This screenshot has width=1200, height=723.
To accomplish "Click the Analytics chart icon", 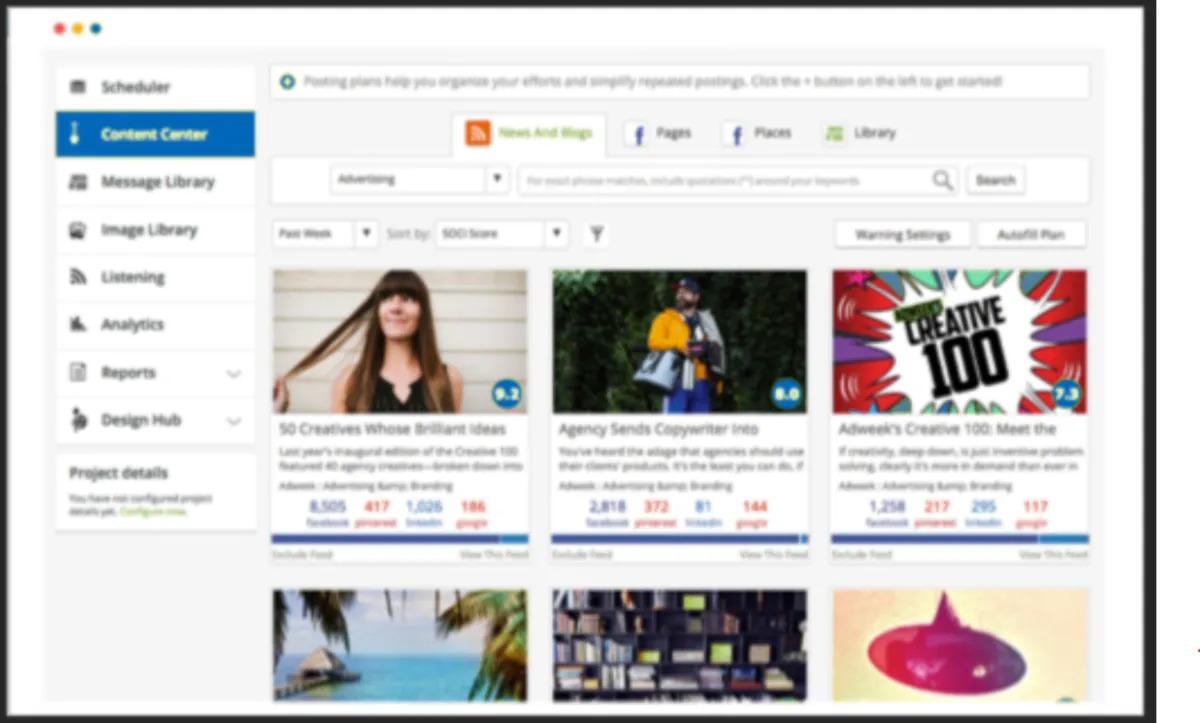I will point(77,324).
